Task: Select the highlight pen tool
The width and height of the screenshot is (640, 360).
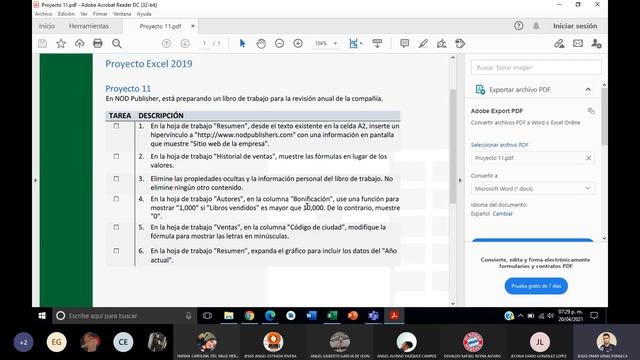Action: (423, 43)
